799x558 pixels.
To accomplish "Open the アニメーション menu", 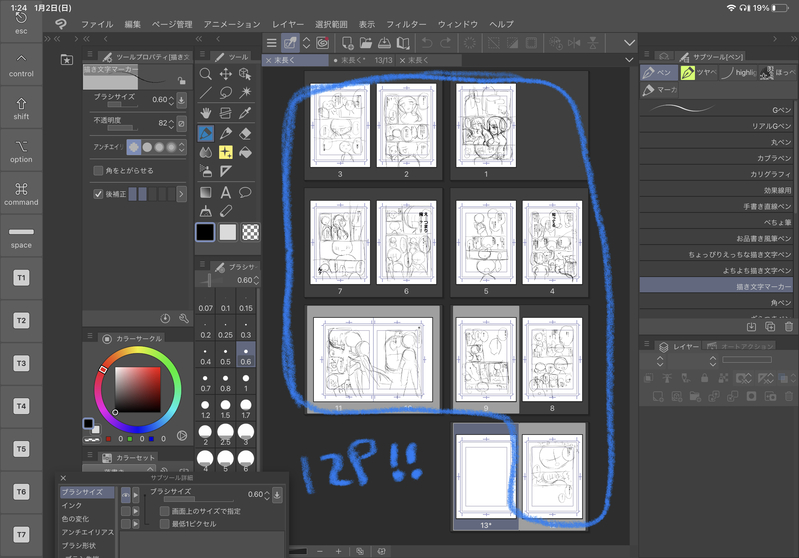I will click(232, 24).
